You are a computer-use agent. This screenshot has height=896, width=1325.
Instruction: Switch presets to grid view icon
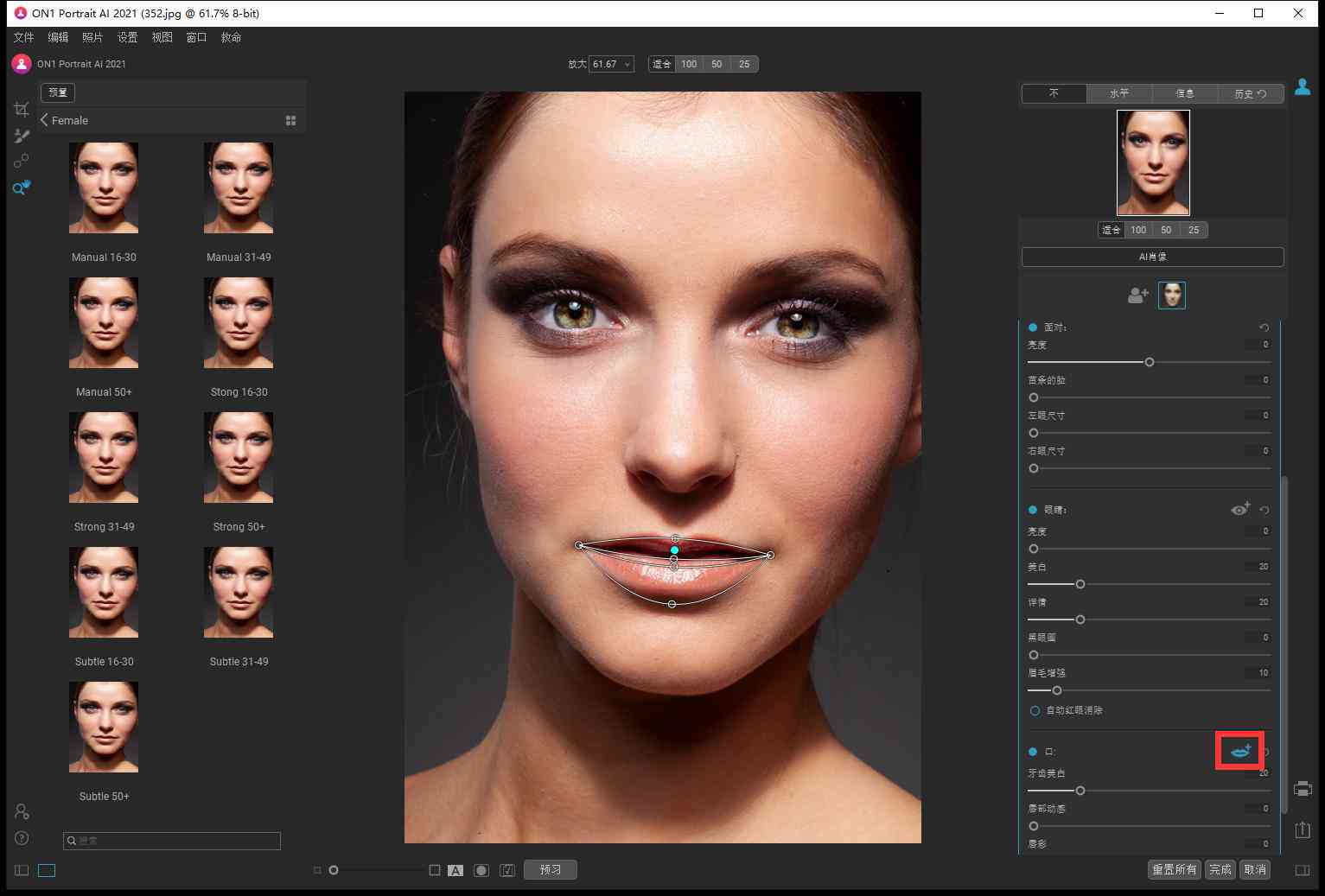coord(291,121)
